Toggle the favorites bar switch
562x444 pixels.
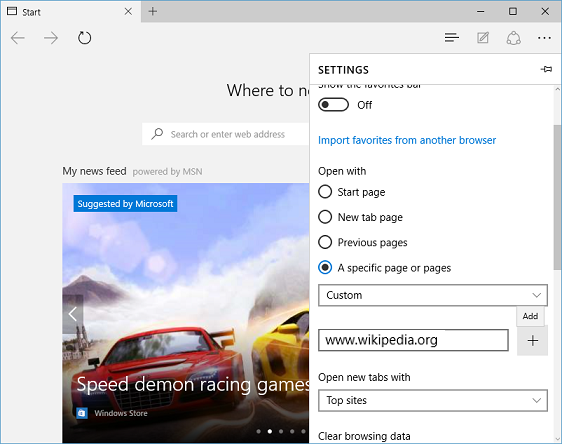coord(333,105)
